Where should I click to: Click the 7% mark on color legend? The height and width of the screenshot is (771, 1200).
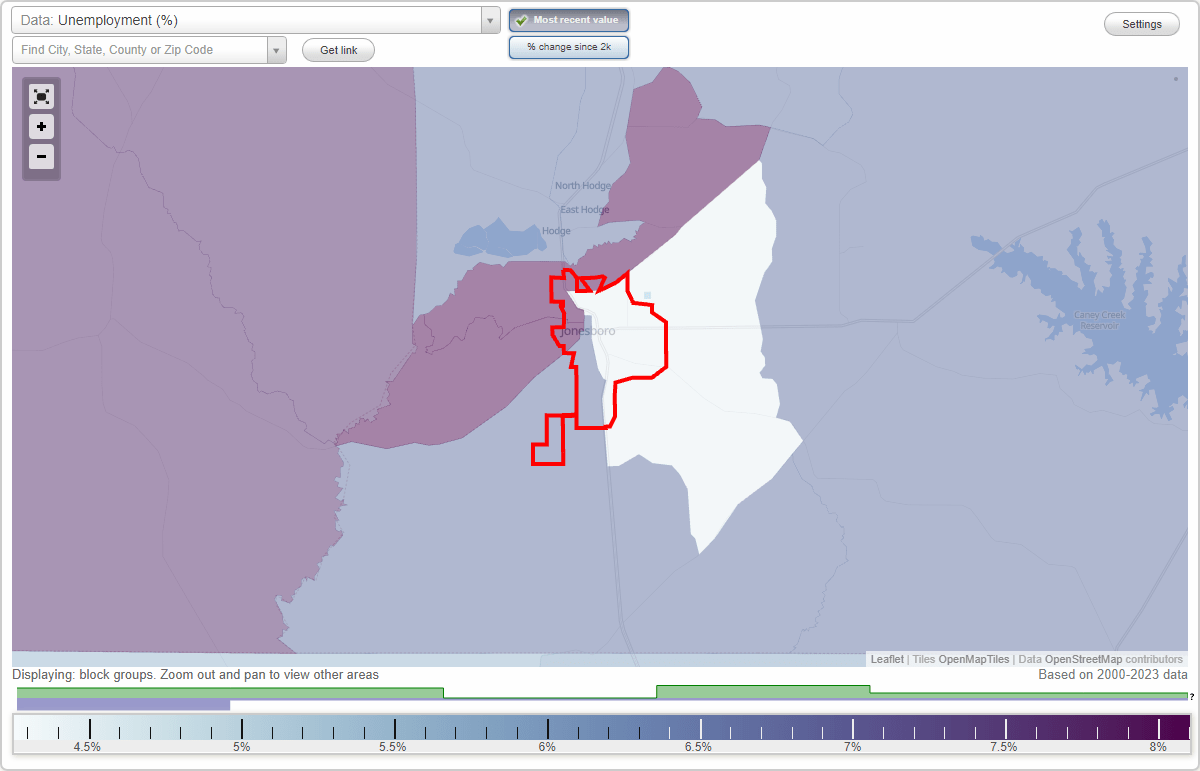(852, 746)
